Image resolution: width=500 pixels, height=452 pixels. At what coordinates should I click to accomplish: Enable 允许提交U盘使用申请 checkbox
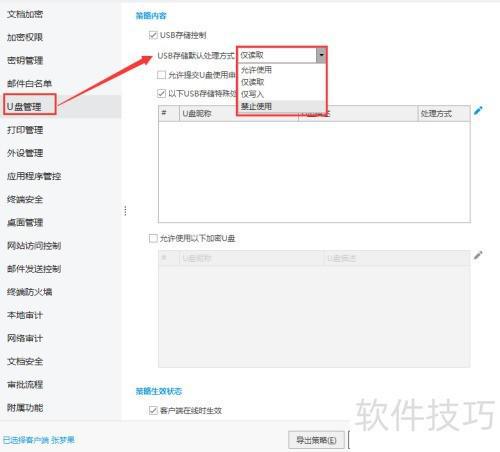tap(161, 75)
